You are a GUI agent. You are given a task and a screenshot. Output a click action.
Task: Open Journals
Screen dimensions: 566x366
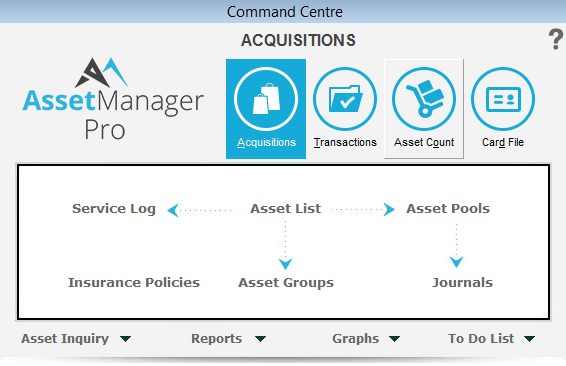[462, 283]
